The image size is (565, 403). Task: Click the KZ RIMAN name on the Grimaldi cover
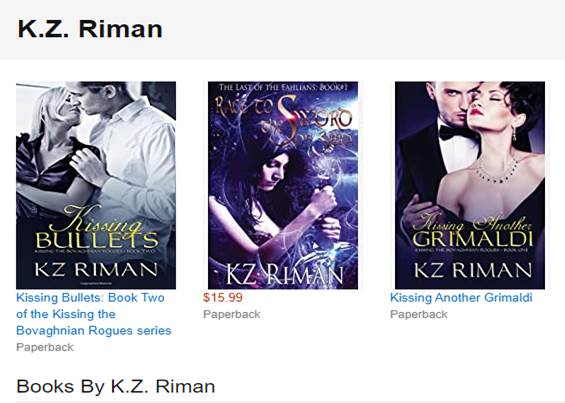(473, 270)
